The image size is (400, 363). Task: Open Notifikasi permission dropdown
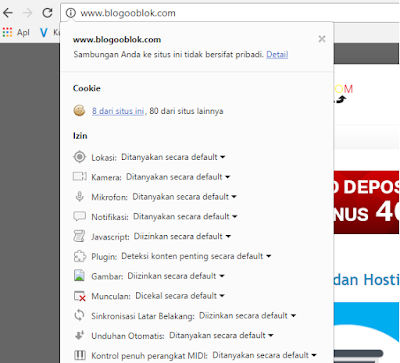[185, 216]
